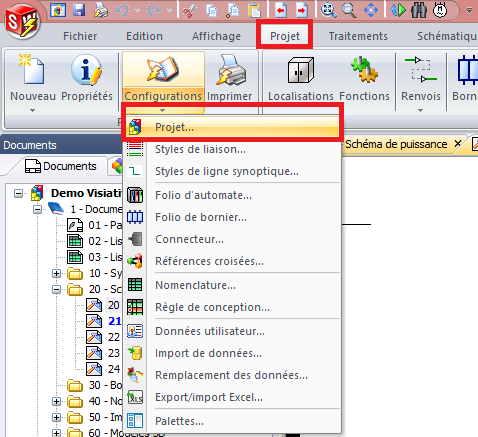Image resolution: width=478 pixels, height=437 pixels.
Task: Open the quick access toolbar customize arrow
Action: point(469,10)
